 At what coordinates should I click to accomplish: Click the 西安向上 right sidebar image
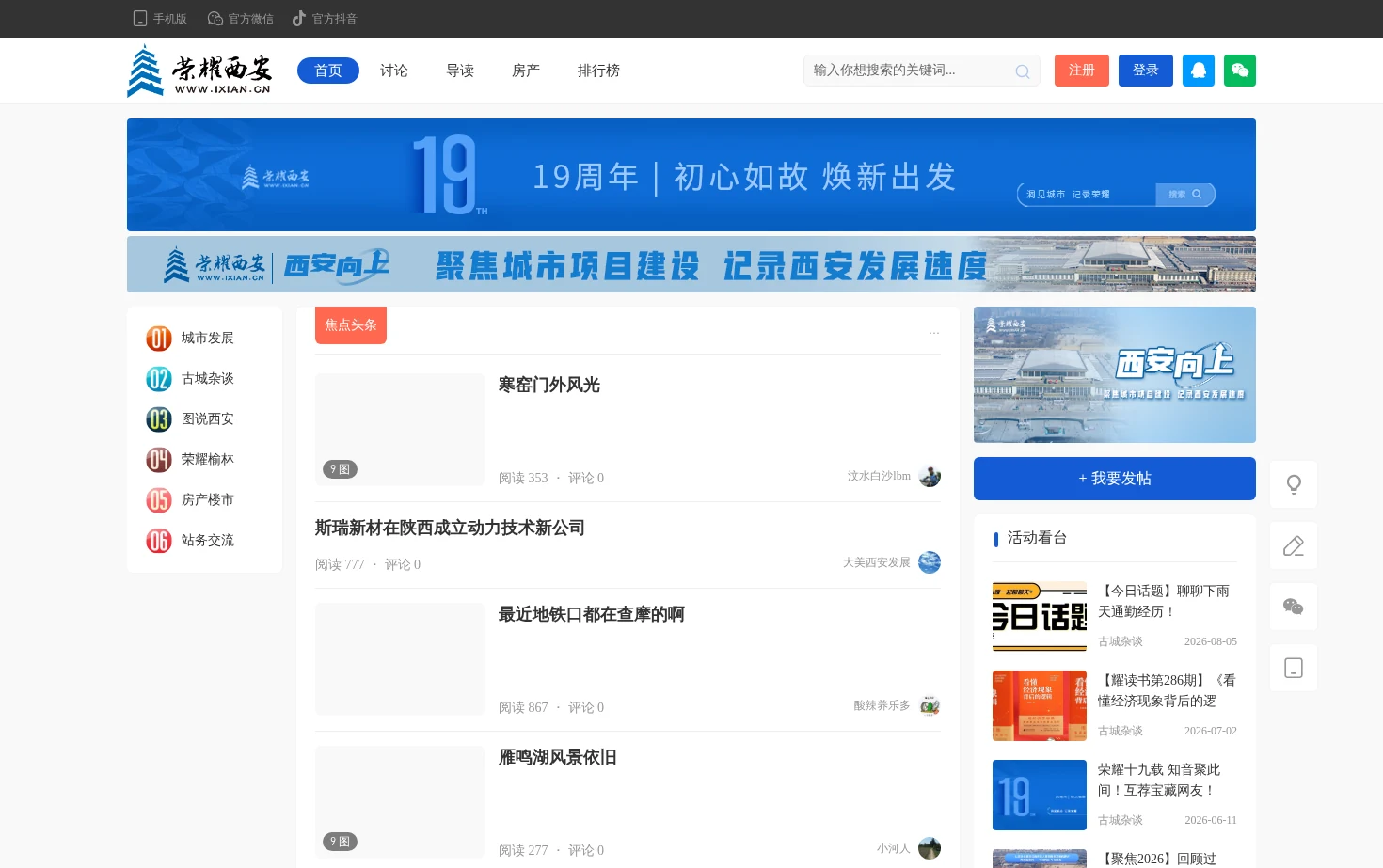click(1115, 374)
